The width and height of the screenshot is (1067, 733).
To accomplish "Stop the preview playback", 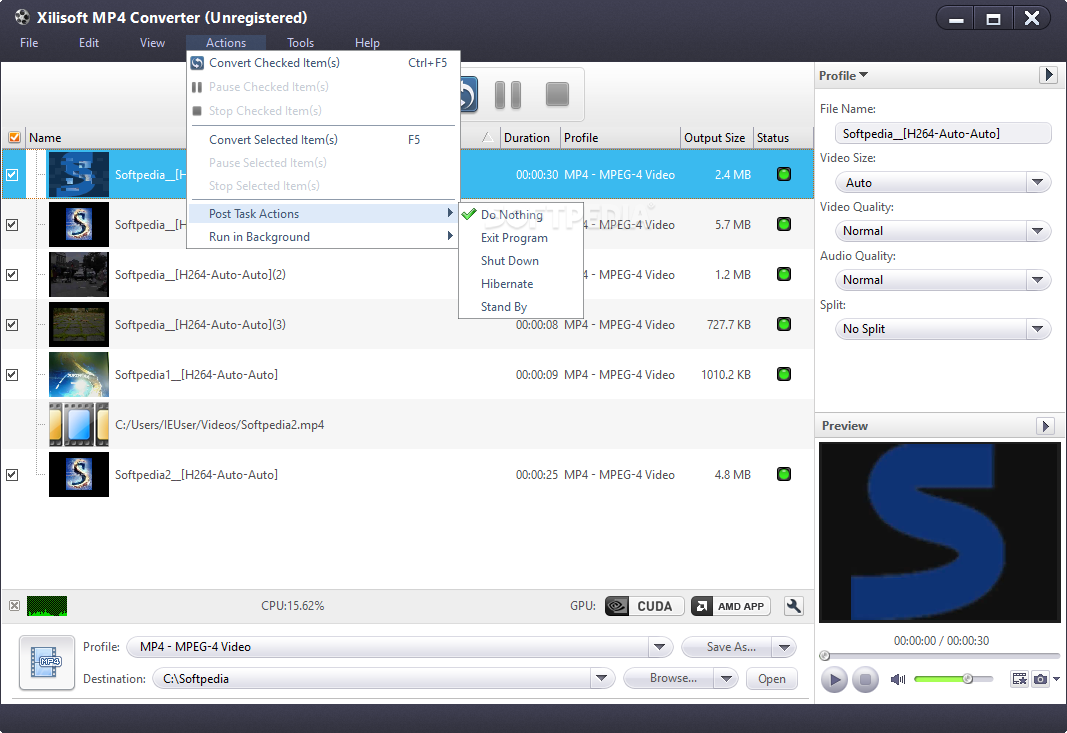I will 865,679.
